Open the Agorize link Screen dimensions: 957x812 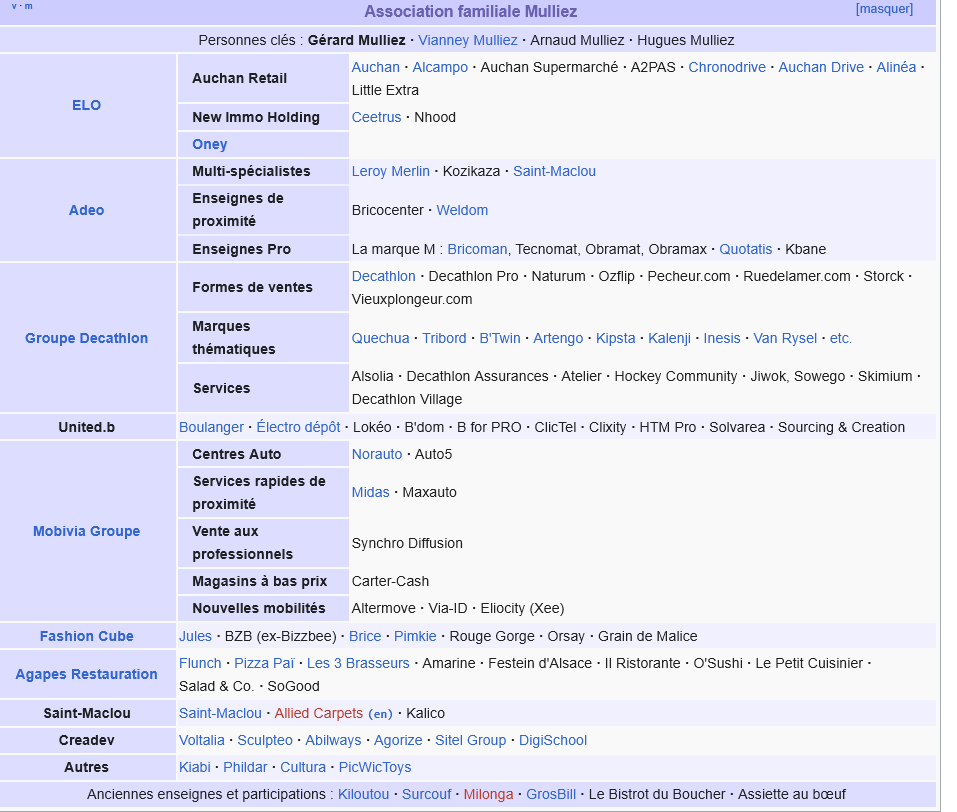(x=398, y=740)
